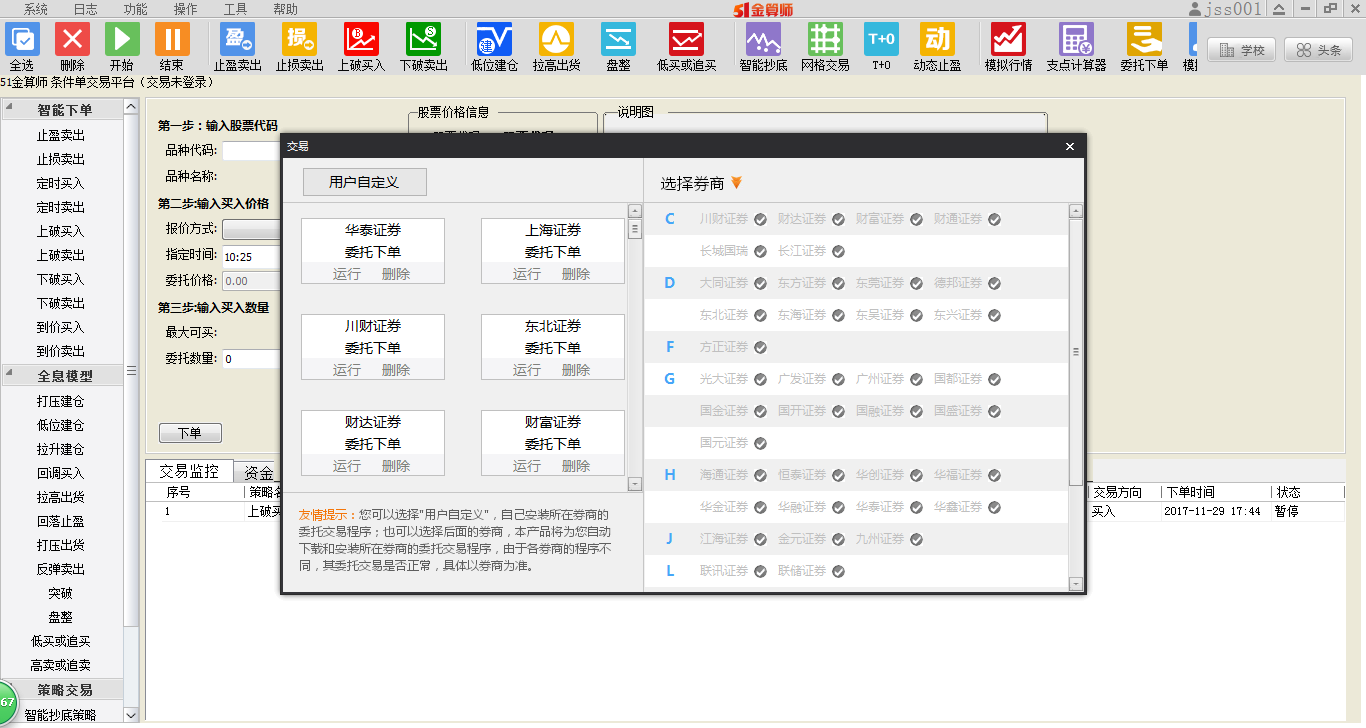Open the 帮助 menu
1366x728 pixels.
coord(285,9)
